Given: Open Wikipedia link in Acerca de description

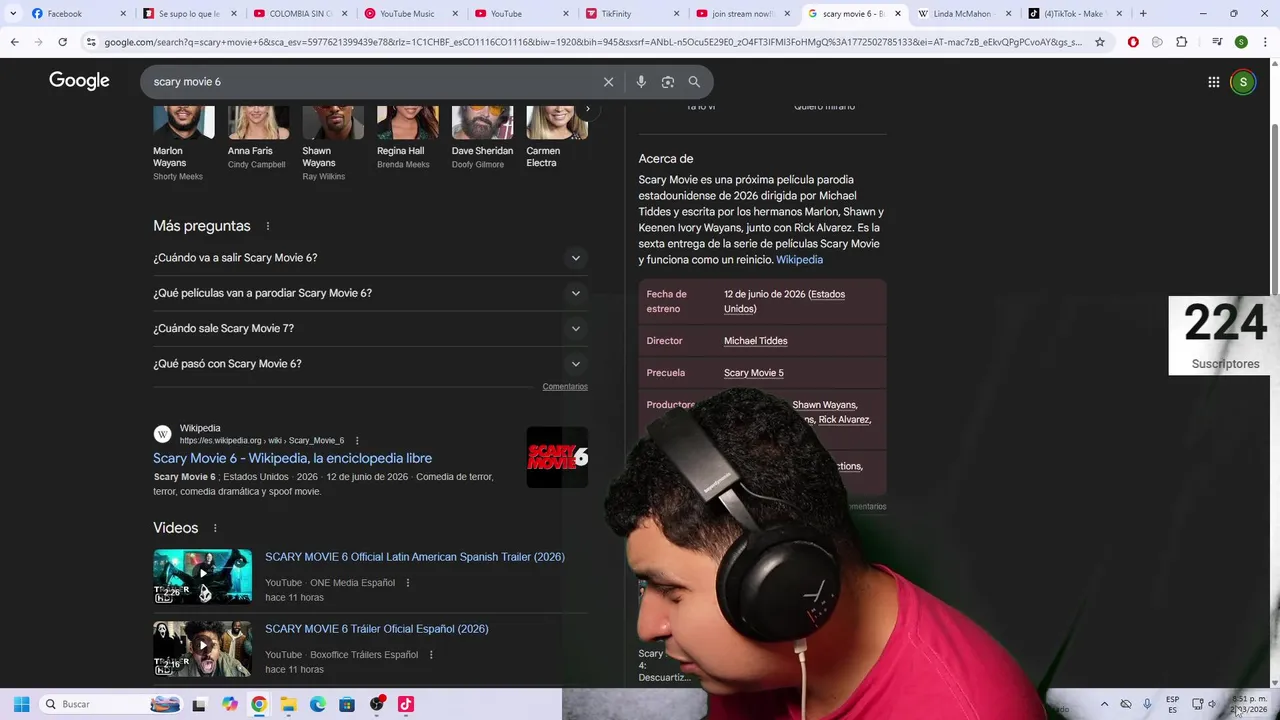Looking at the screenshot, I should tap(799, 260).
